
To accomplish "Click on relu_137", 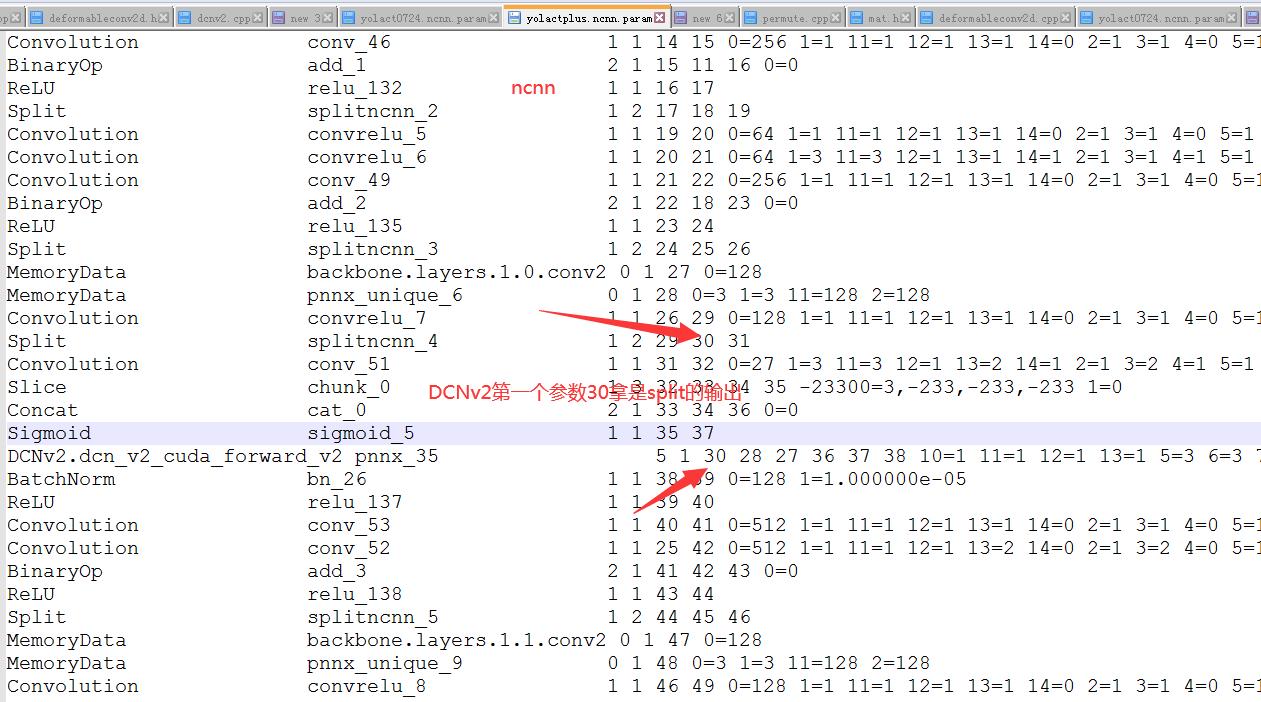I will click(x=355, y=502).
